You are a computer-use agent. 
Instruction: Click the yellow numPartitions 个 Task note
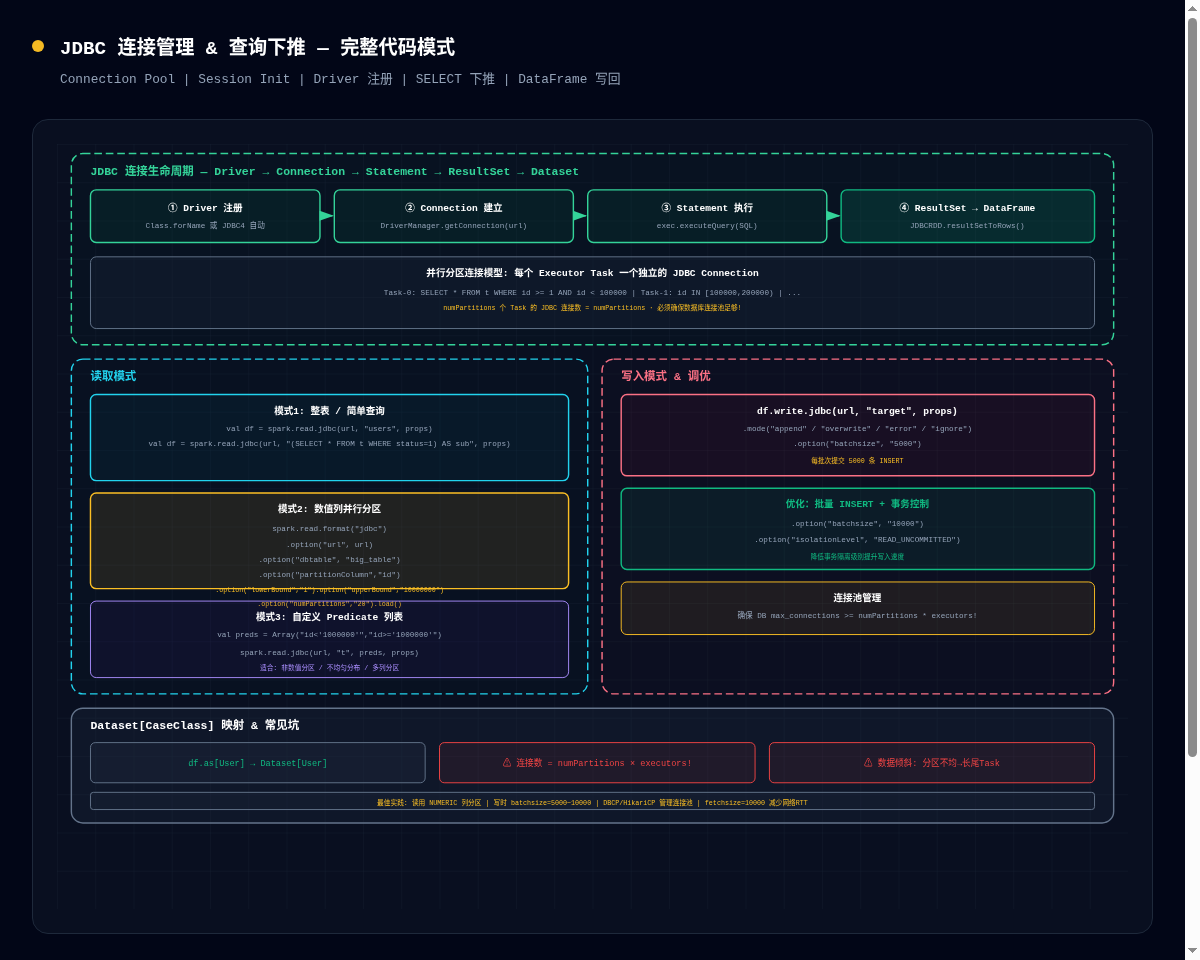point(592,308)
